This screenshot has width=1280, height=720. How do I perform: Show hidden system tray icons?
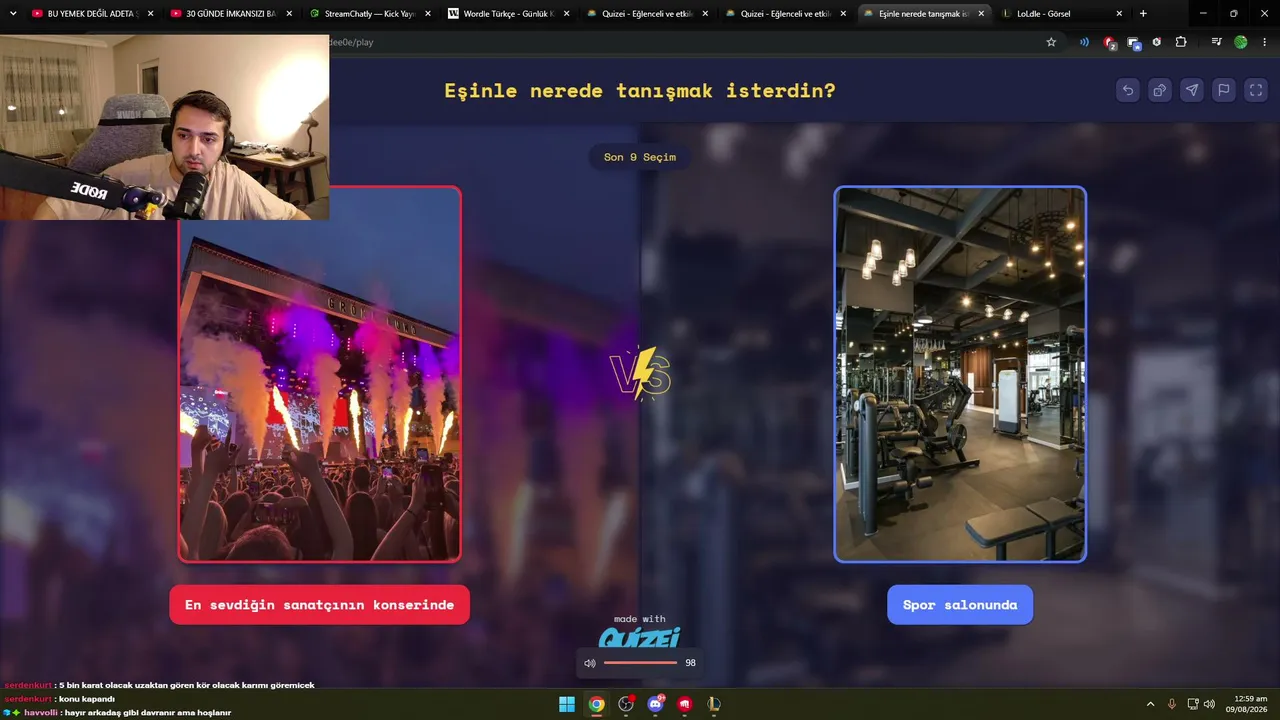(1150, 704)
